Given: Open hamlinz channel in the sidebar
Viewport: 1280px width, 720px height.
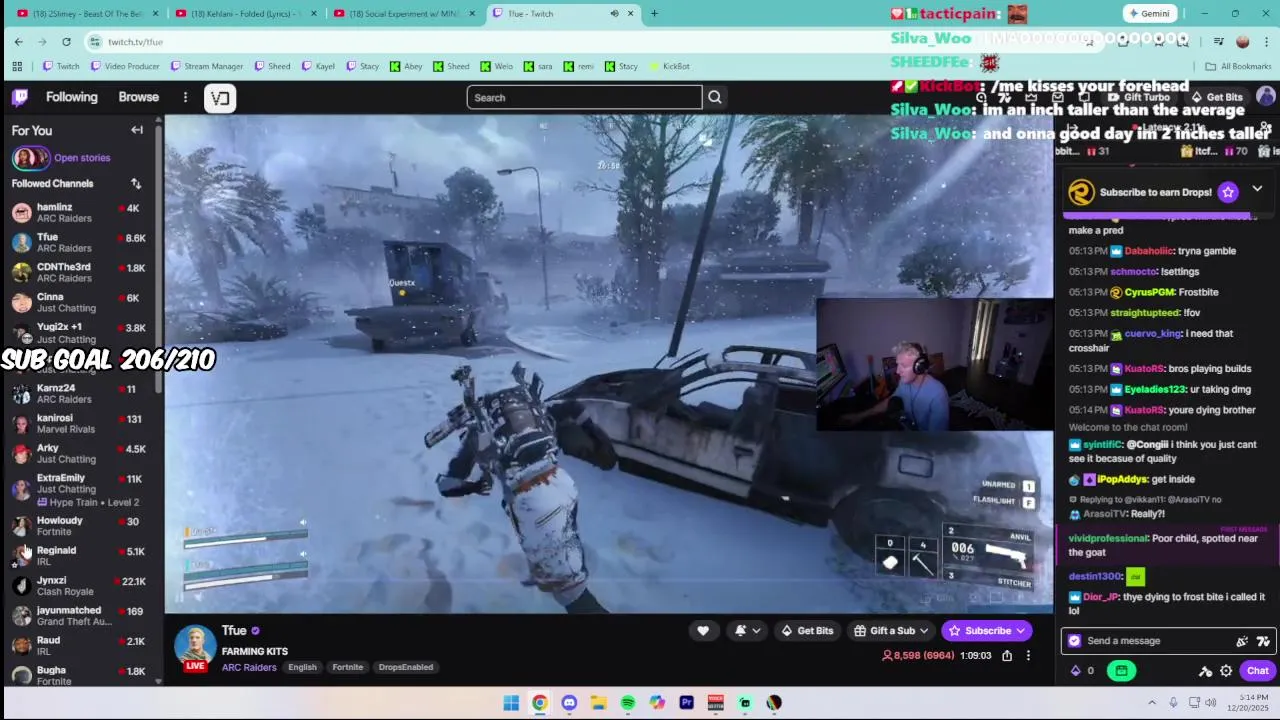Looking at the screenshot, I should 79,213.
